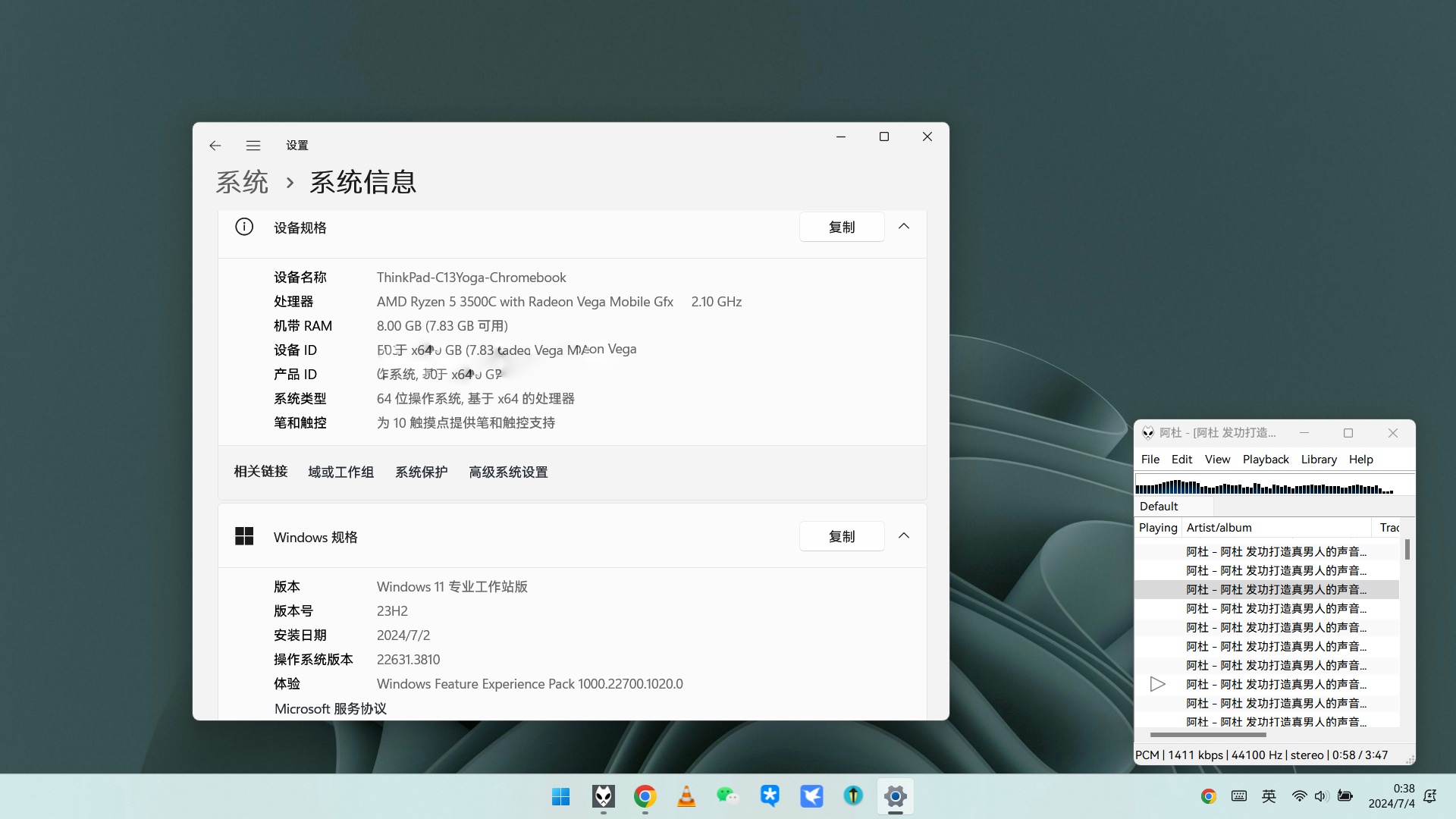Maximize the foobar2000 window
1456x819 pixels.
(1348, 433)
